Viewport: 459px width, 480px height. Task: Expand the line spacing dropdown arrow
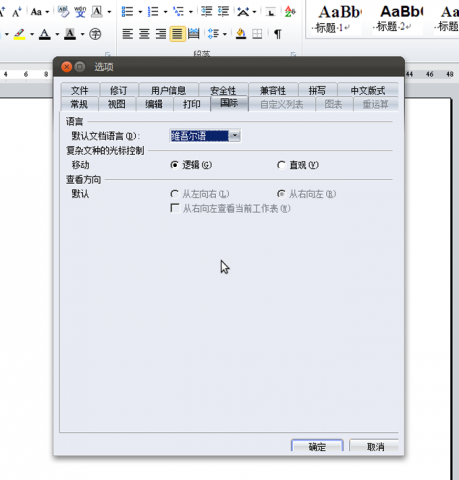click(x=225, y=34)
